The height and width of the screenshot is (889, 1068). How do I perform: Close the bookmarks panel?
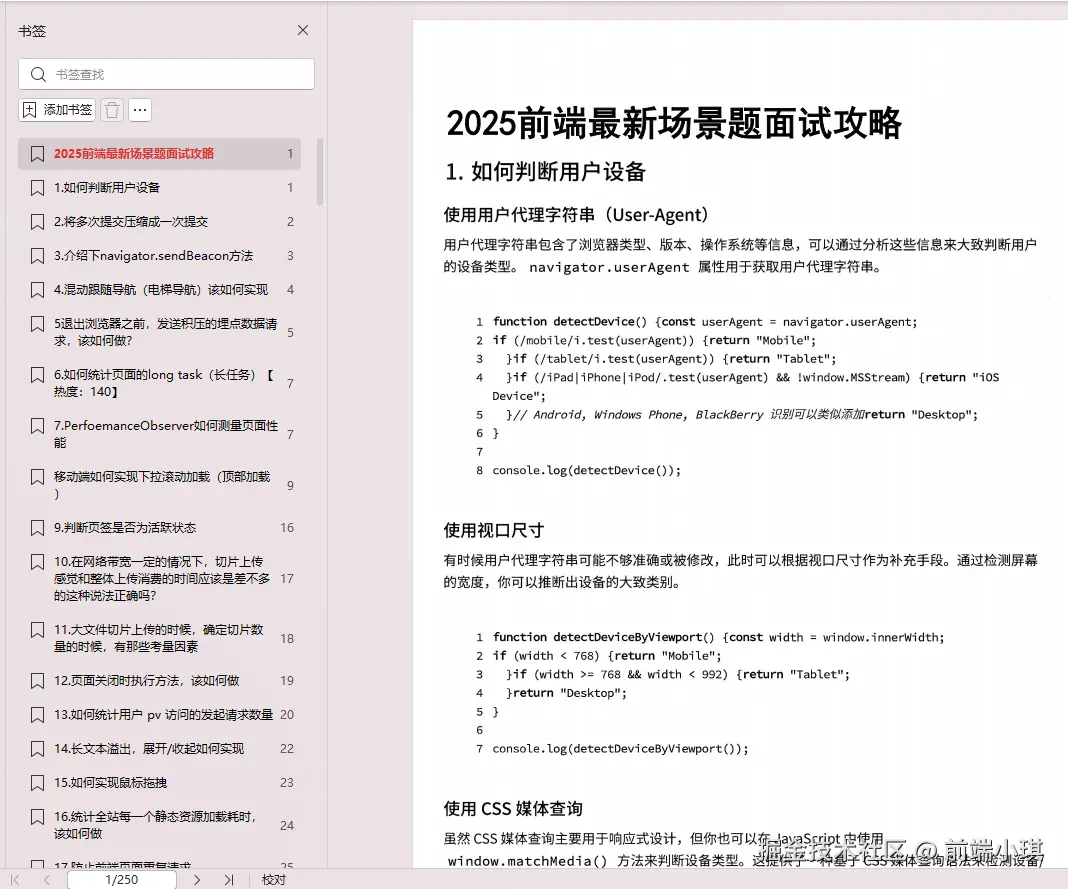303,30
